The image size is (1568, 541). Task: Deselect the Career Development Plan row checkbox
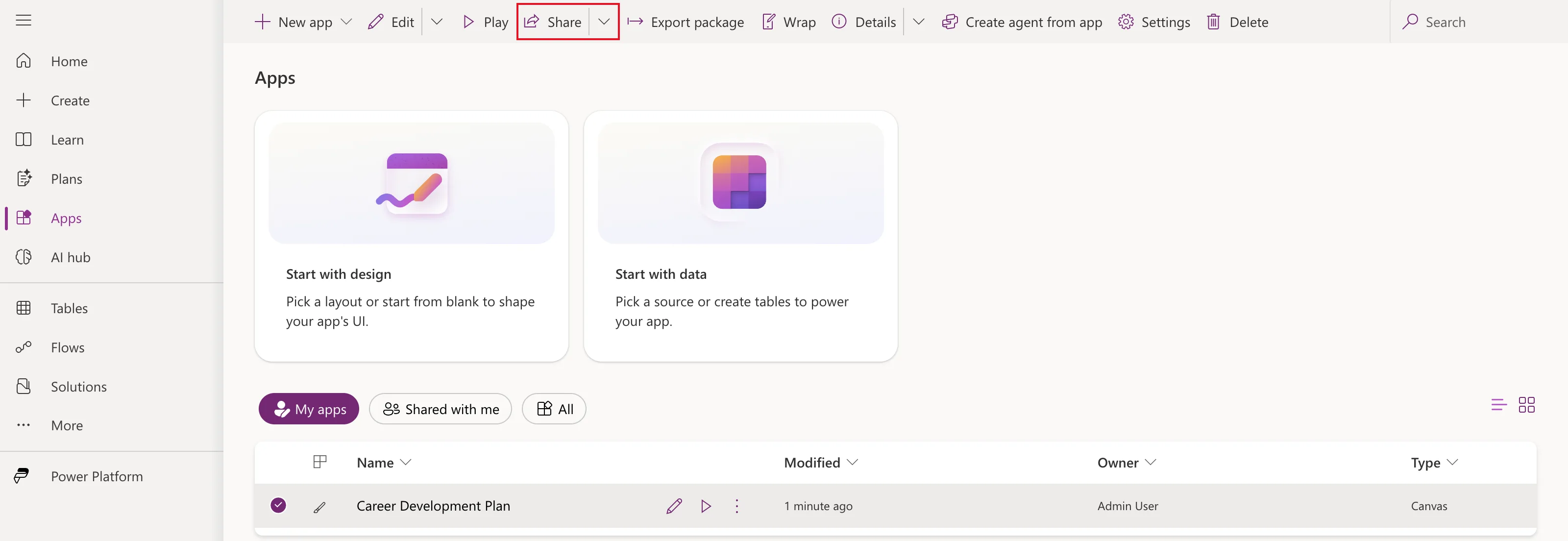(x=278, y=506)
